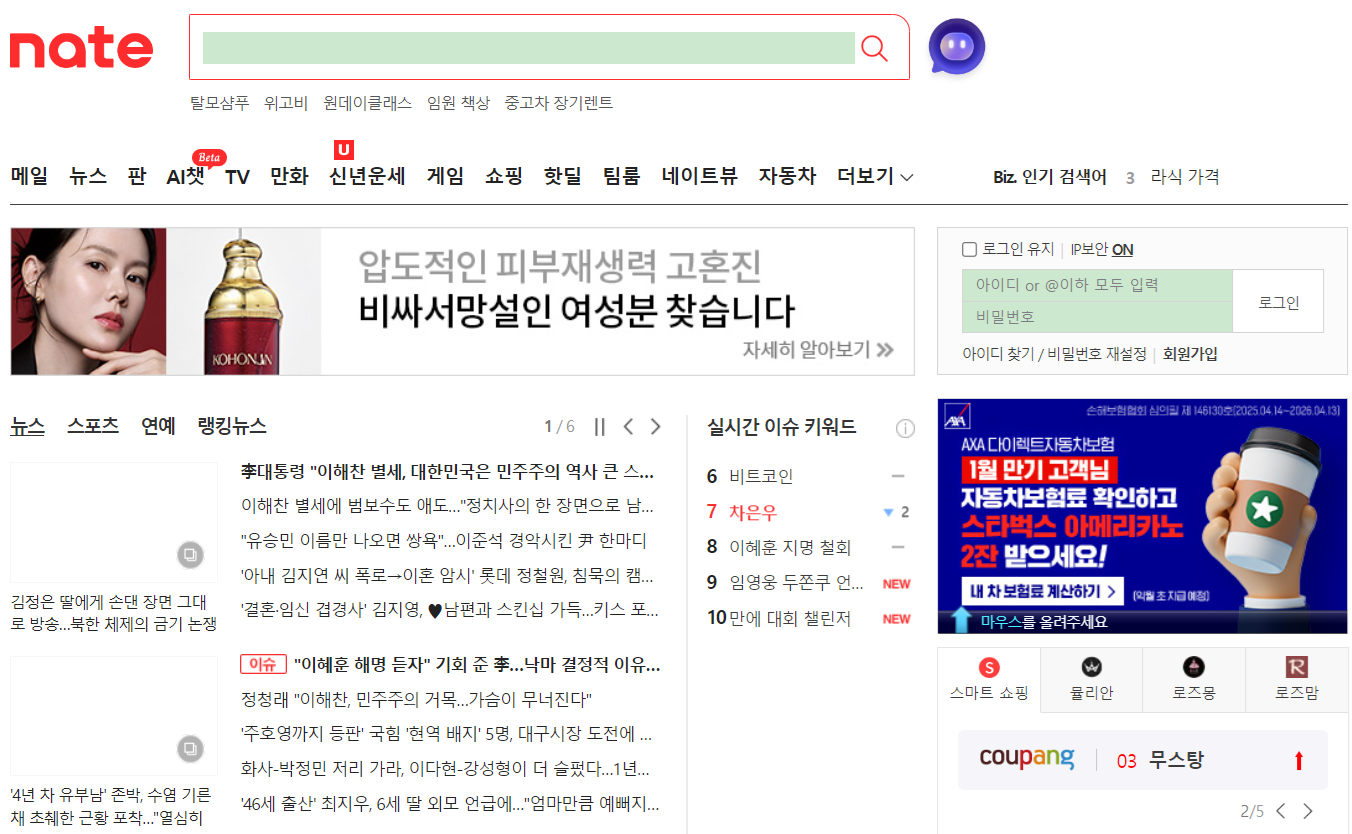Open the 김정은 news thumbnail
Image resolution: width=1352 pixels, height=834 pixels.
click(114, 522)
